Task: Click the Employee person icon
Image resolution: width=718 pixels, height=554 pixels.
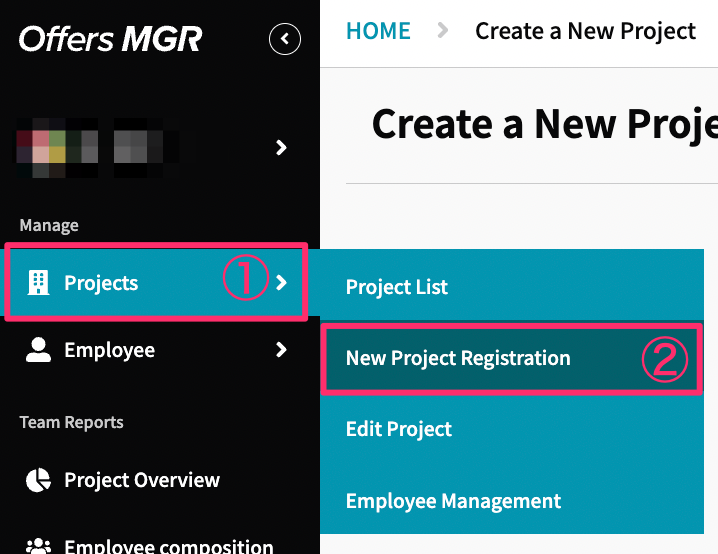Action: pos(38,350)
